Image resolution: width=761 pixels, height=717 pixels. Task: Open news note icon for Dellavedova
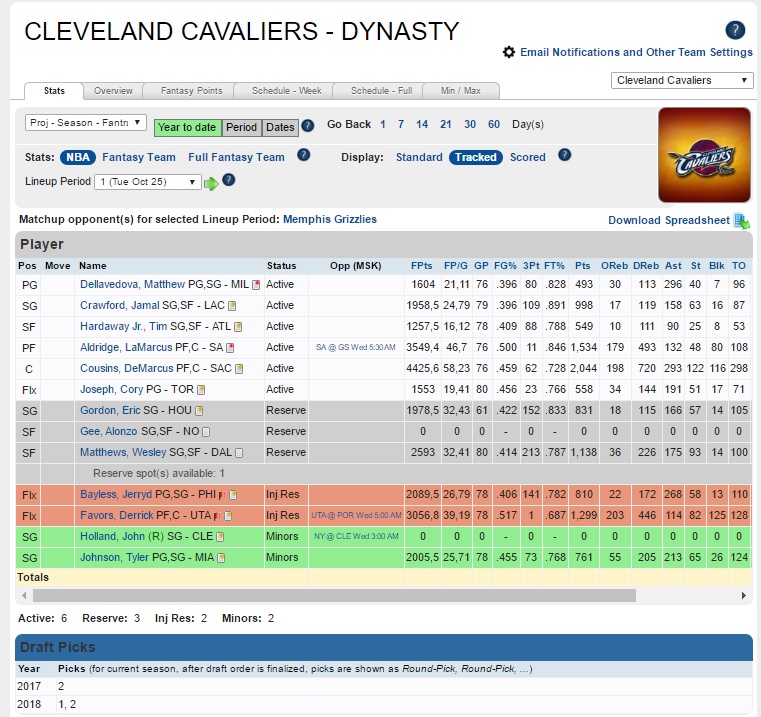[x=256, y=285]
